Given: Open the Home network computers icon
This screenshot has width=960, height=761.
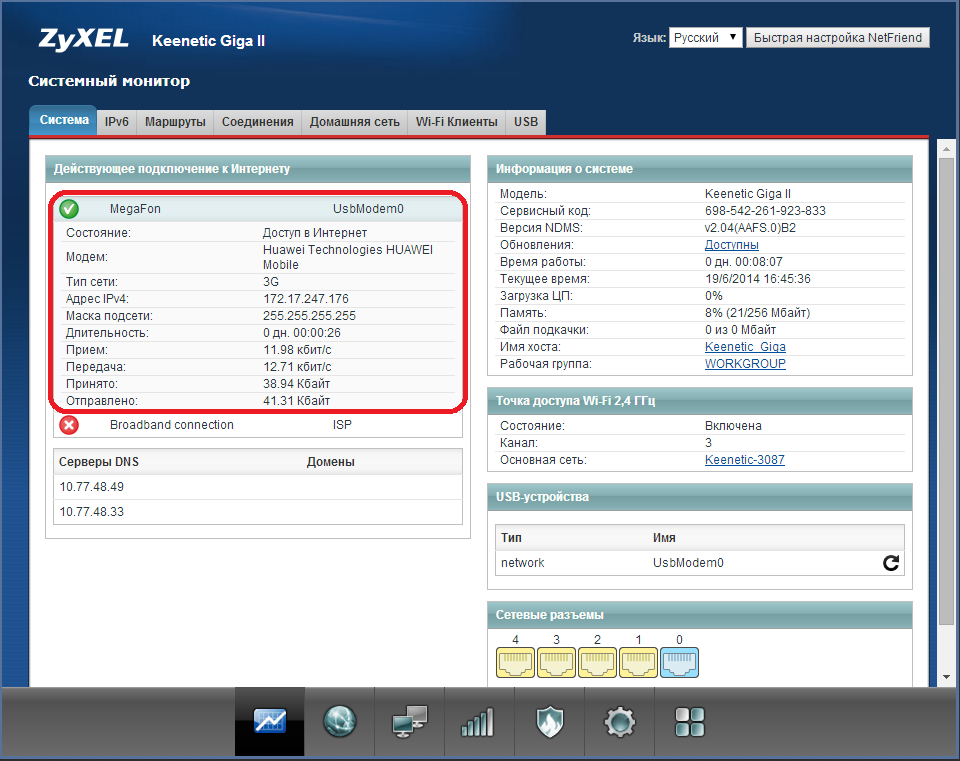Looking at the screenshot, I should tap(409, 721).
